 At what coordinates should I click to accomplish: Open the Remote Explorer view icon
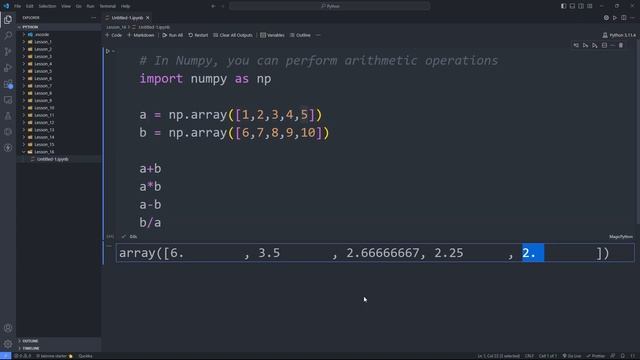click(x=8, y=100)
